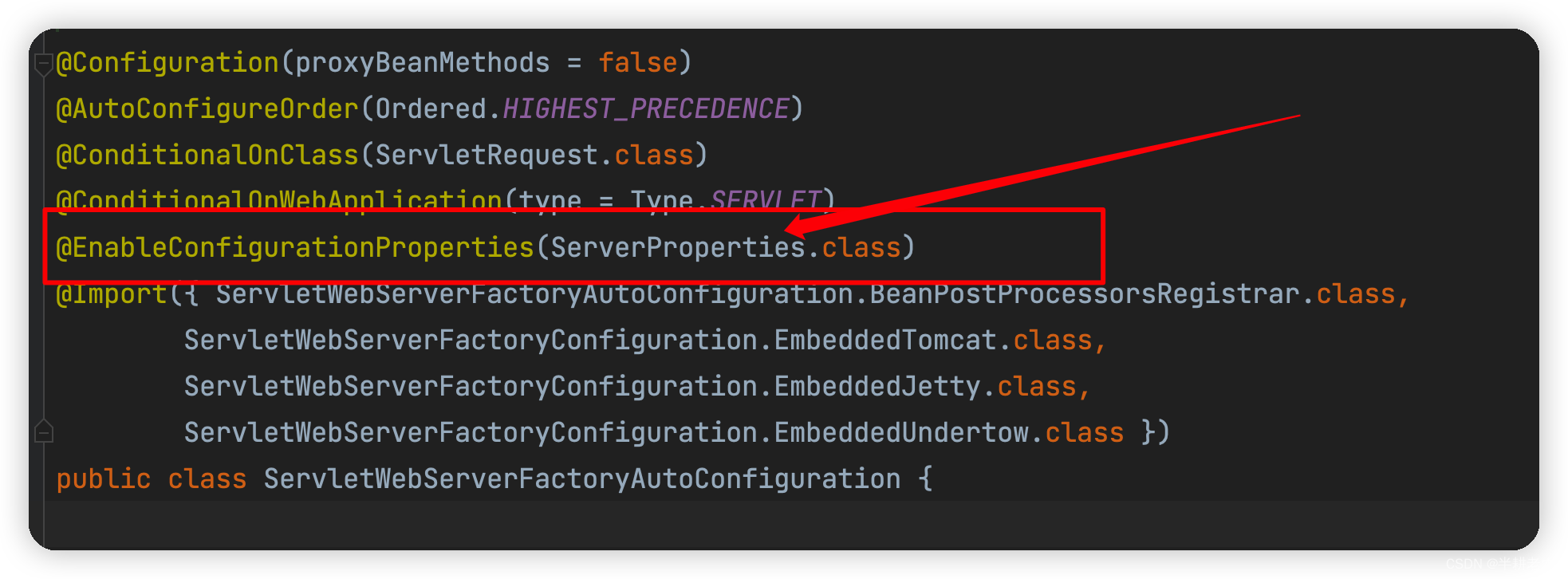
Task: Click the SERVLET type constant
Action: click(766, 199)
